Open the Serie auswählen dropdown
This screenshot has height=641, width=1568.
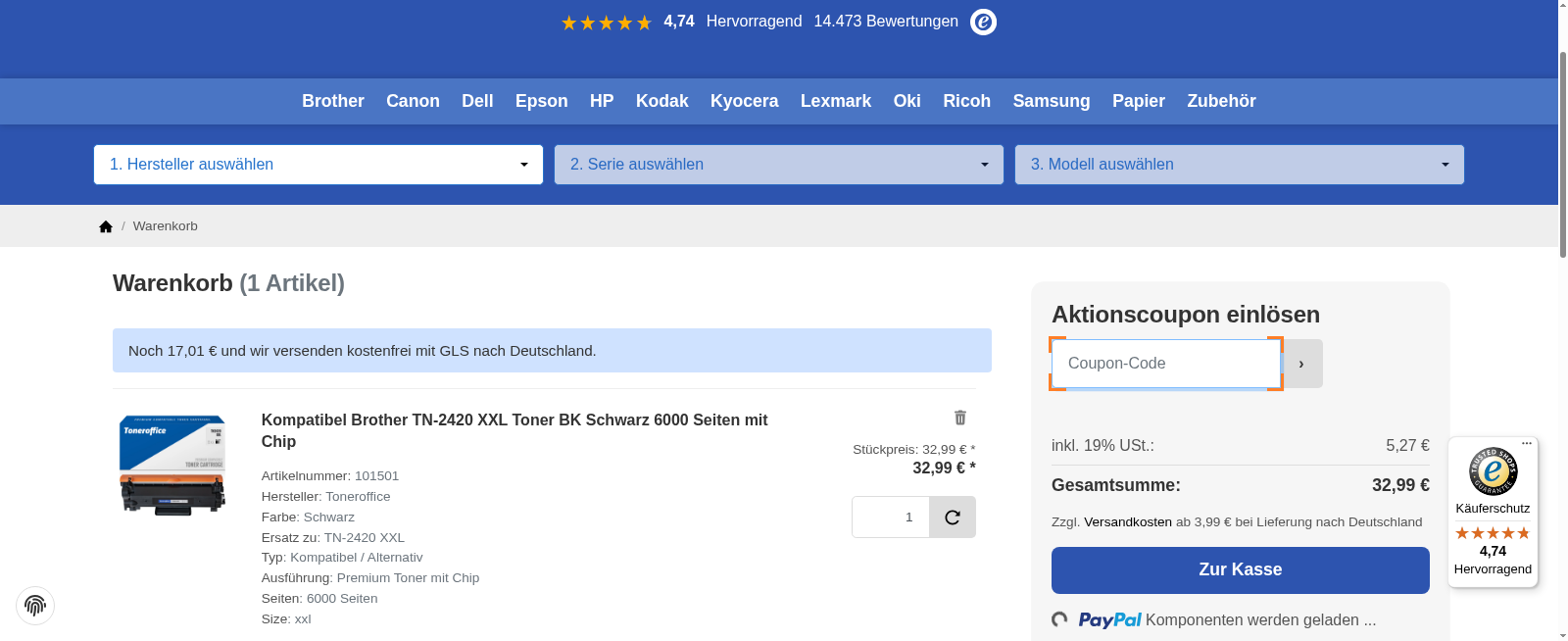(x=779, y=165)
